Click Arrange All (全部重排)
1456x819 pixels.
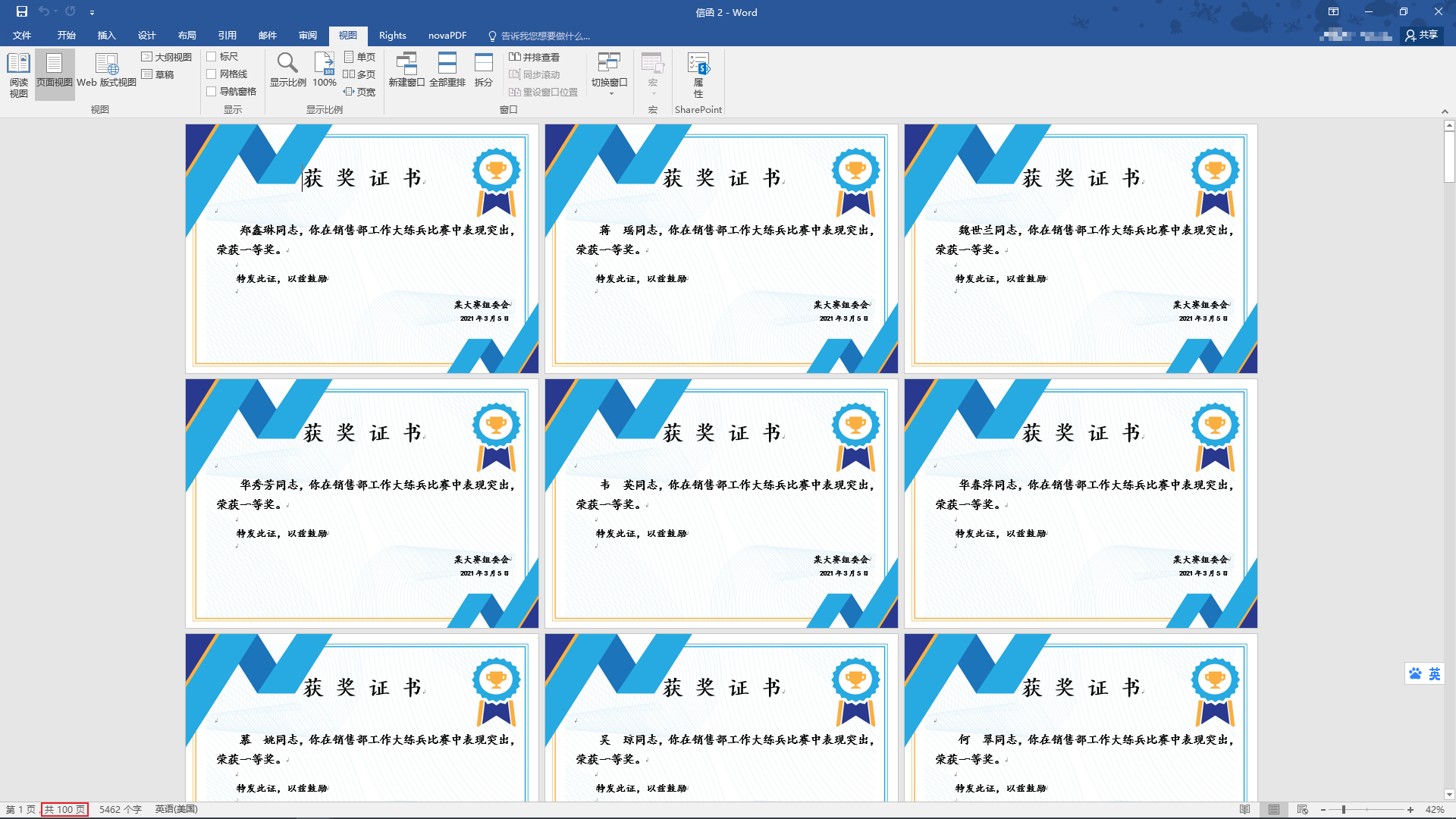coord(447,71)
